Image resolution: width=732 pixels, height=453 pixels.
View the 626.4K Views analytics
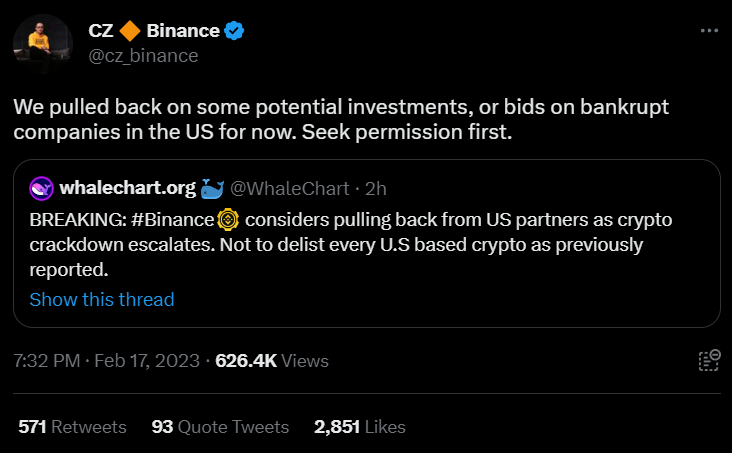[272, 361]
